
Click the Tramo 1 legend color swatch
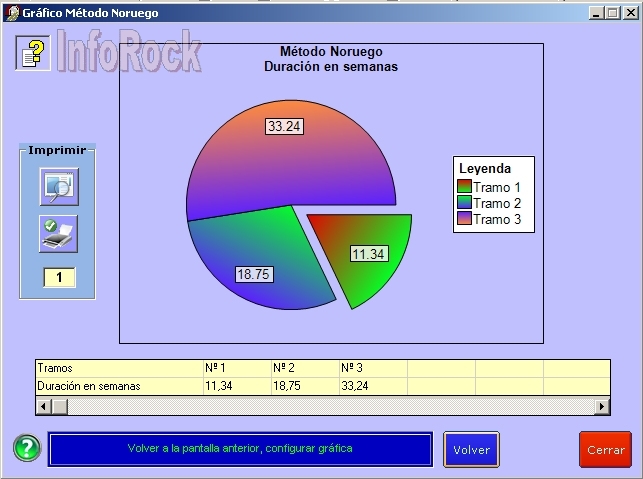click(x=464, y=187)
